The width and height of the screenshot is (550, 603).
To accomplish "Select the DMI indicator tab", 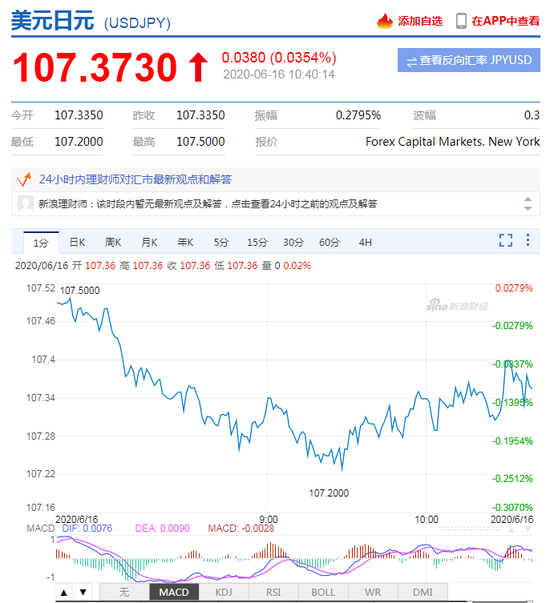I will [x=423, y=592].
